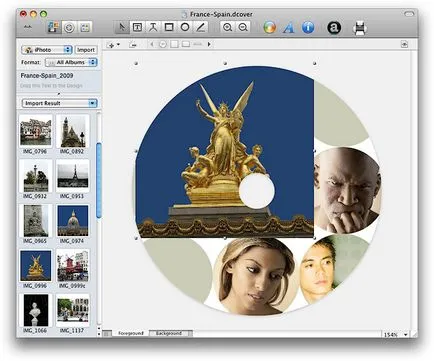Click the zoom out magnifier

243,27
